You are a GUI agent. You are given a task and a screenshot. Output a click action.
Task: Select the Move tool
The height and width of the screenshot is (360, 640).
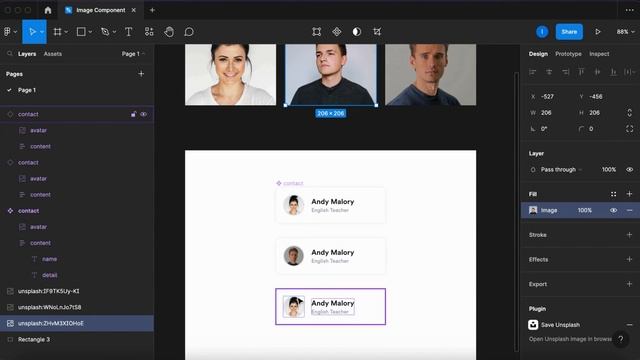(32, 32)
